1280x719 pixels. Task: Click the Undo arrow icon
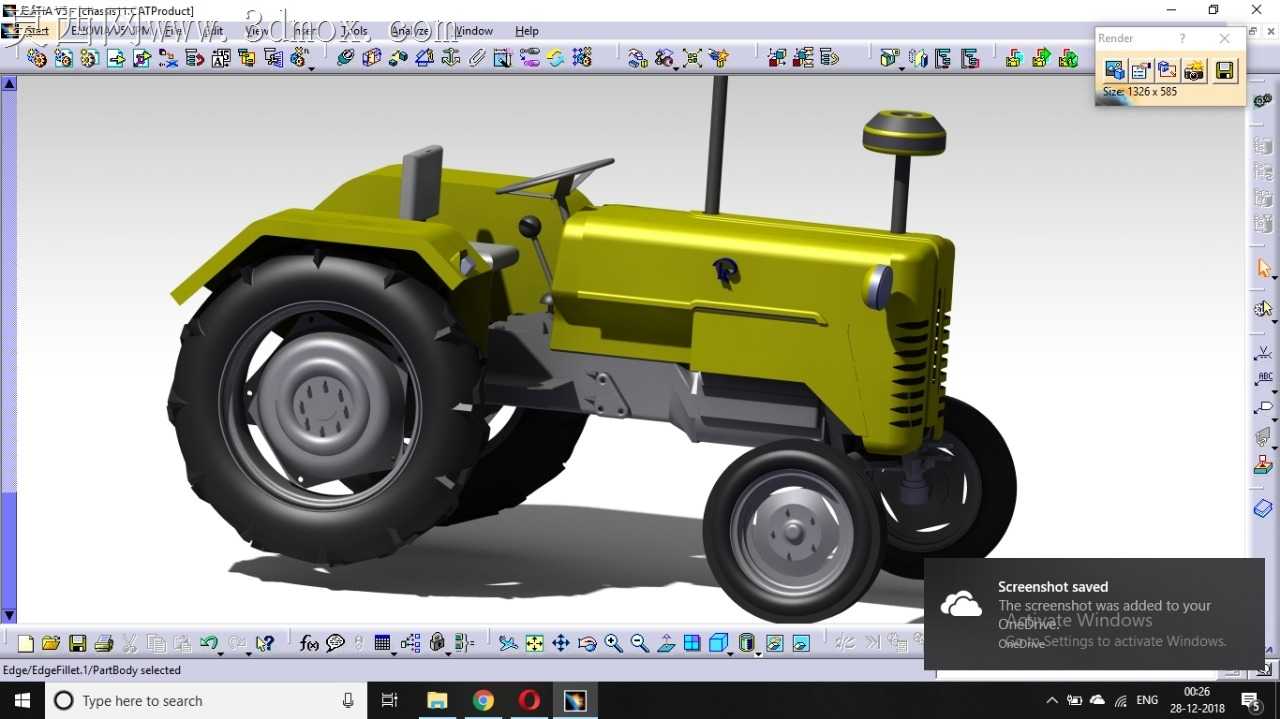tap(209, 643)
